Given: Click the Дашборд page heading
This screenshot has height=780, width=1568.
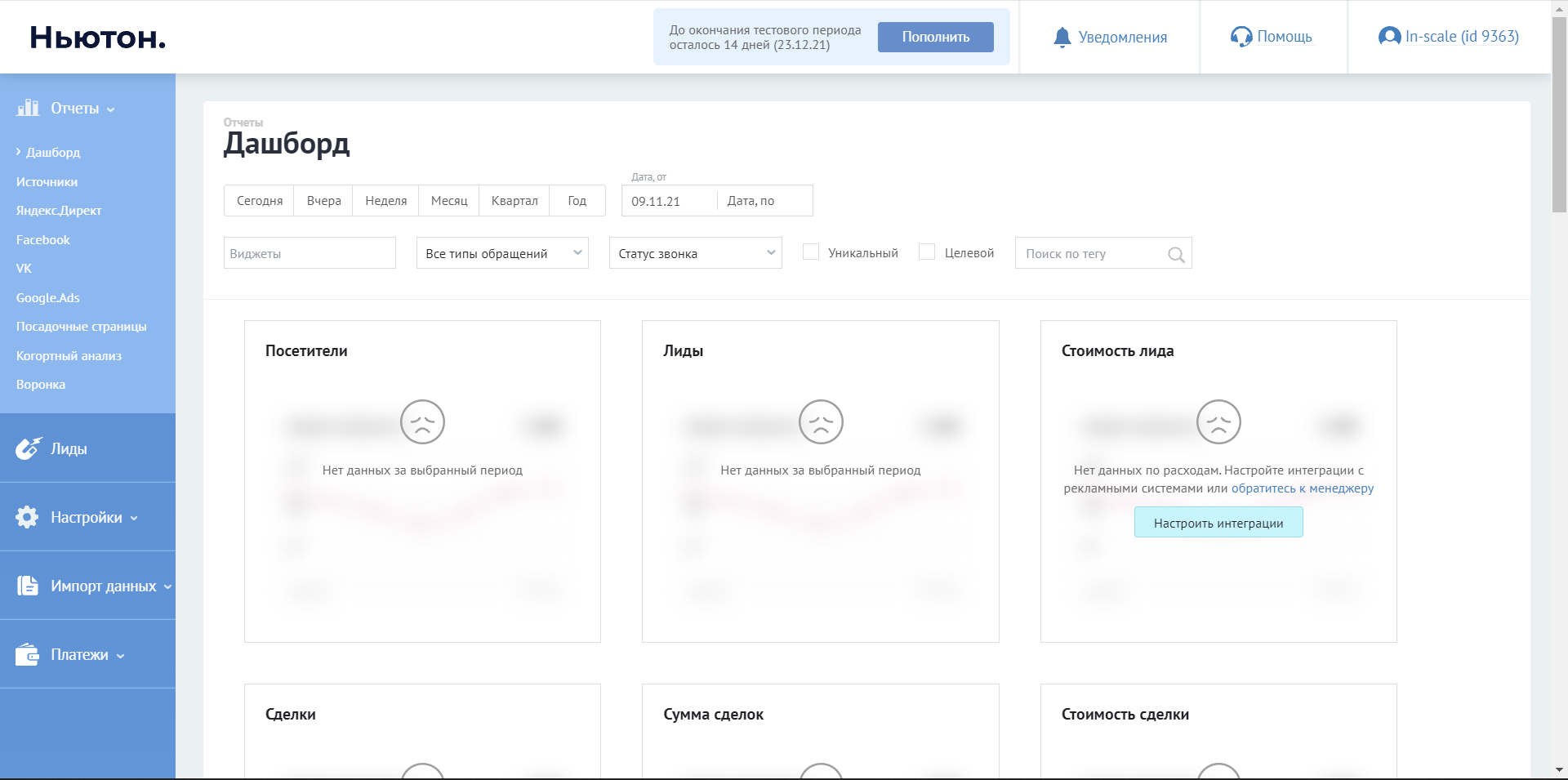Looking at the screenshot, I should (x=287, y=144).
